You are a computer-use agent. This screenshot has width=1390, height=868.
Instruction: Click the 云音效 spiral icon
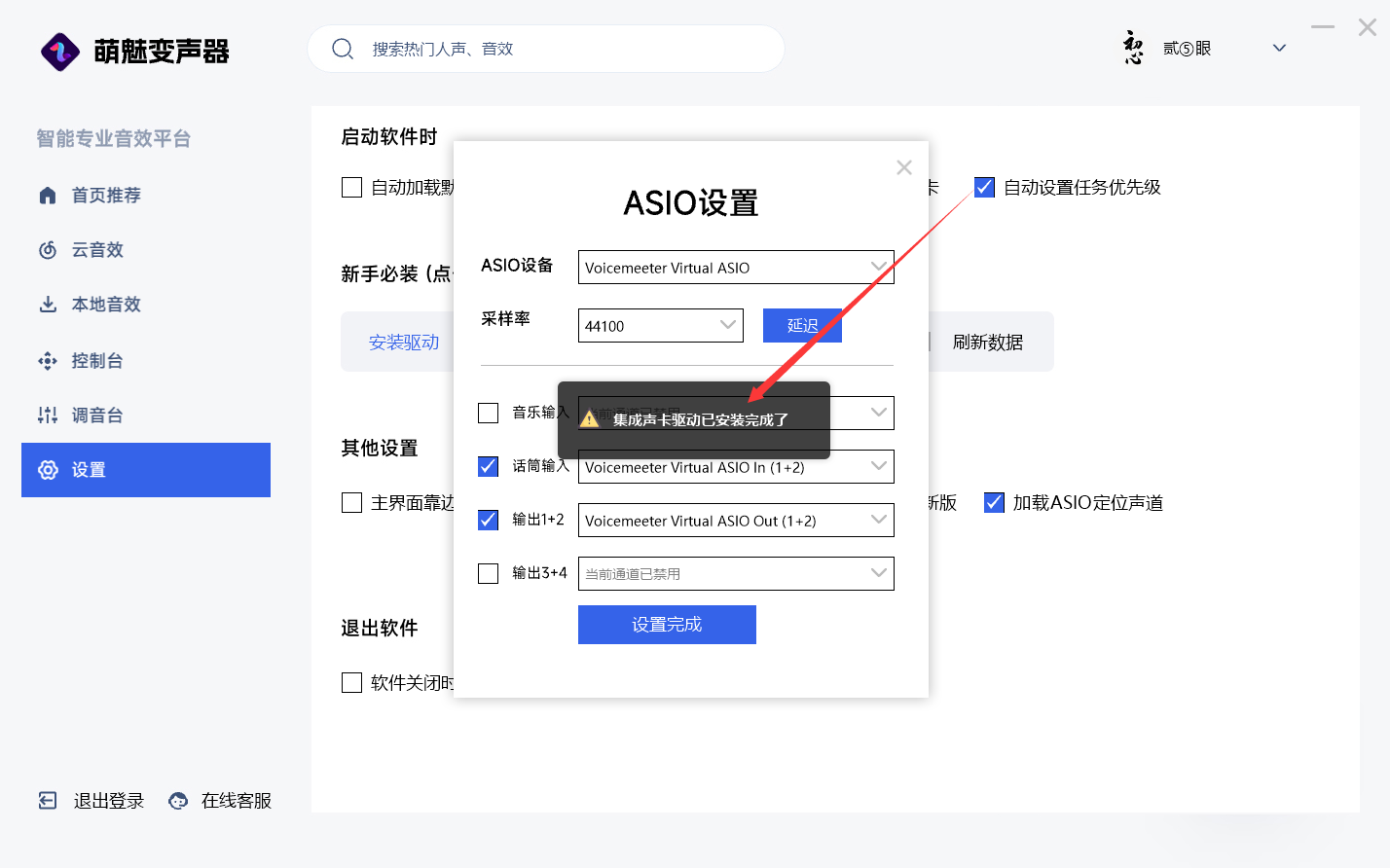click(x=48, y=250)
